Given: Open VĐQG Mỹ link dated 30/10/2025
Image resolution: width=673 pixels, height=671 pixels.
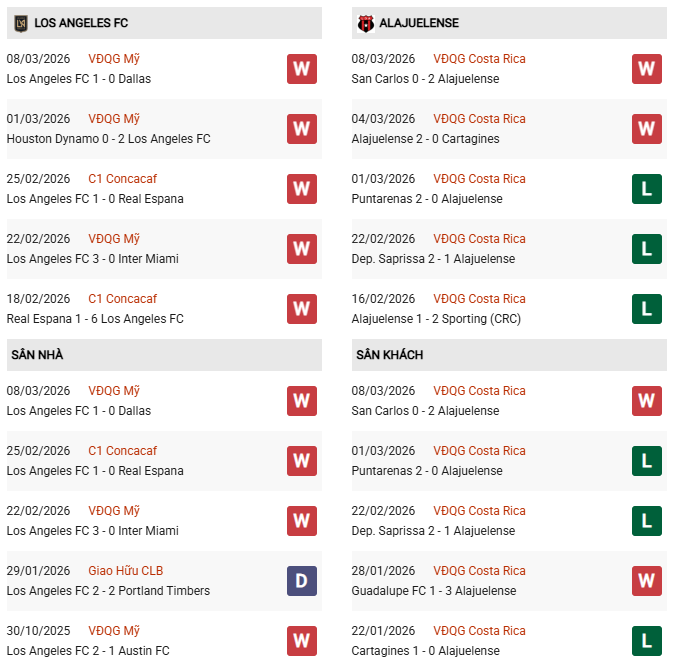Looking at the screenshot, I should coord(114,631).
